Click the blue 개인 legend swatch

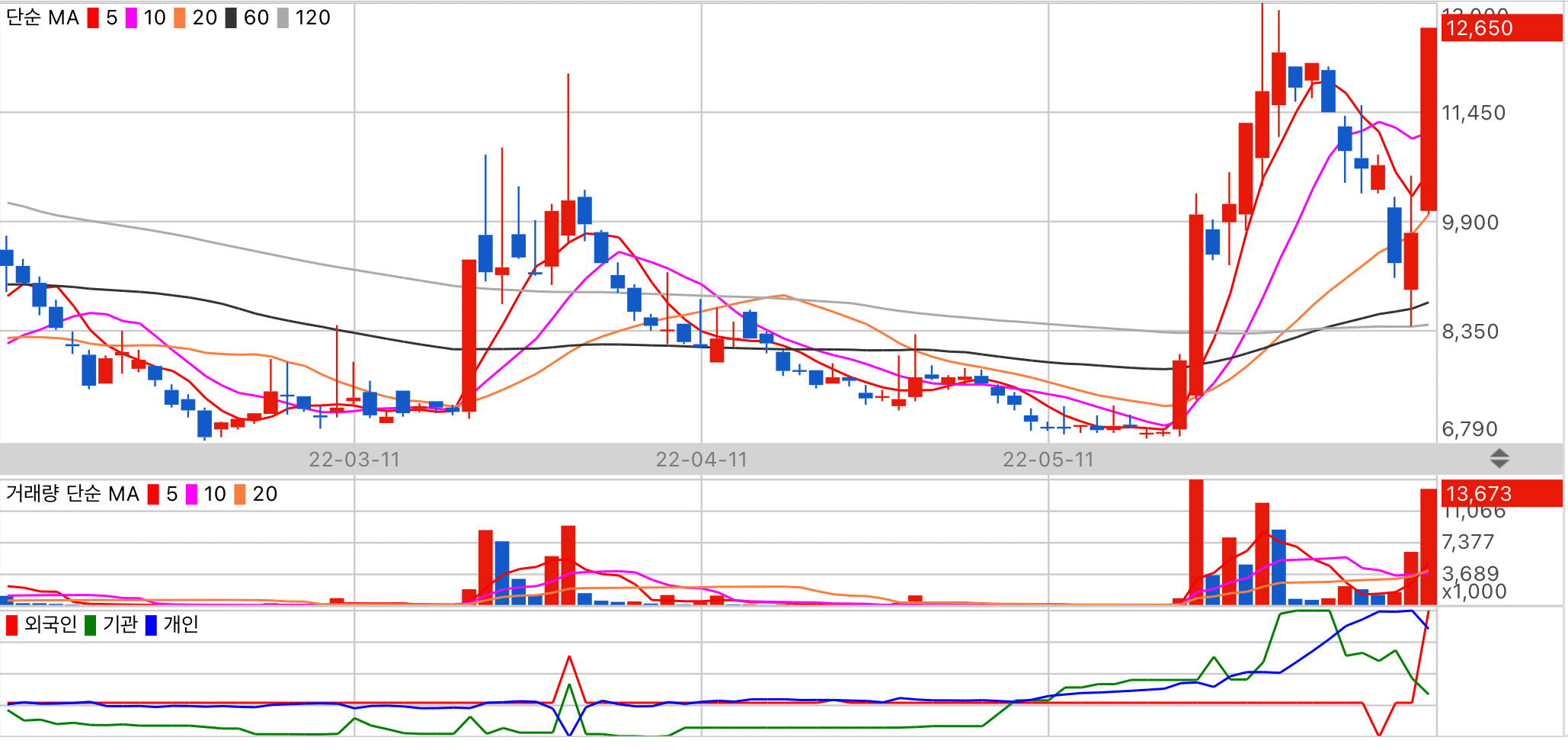pos(151,625)
